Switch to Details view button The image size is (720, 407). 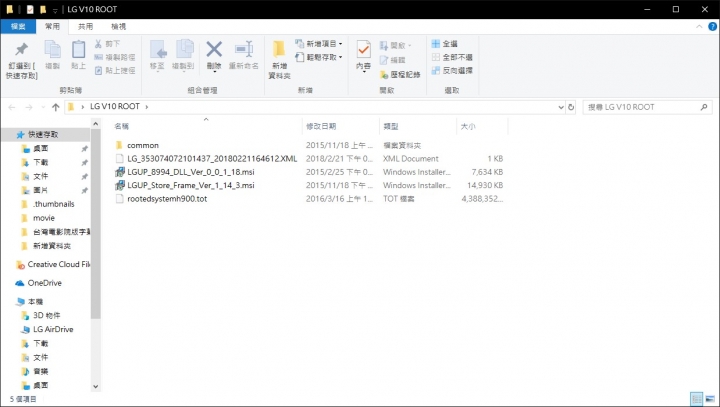pyautogui.click(x=697, y=398)
